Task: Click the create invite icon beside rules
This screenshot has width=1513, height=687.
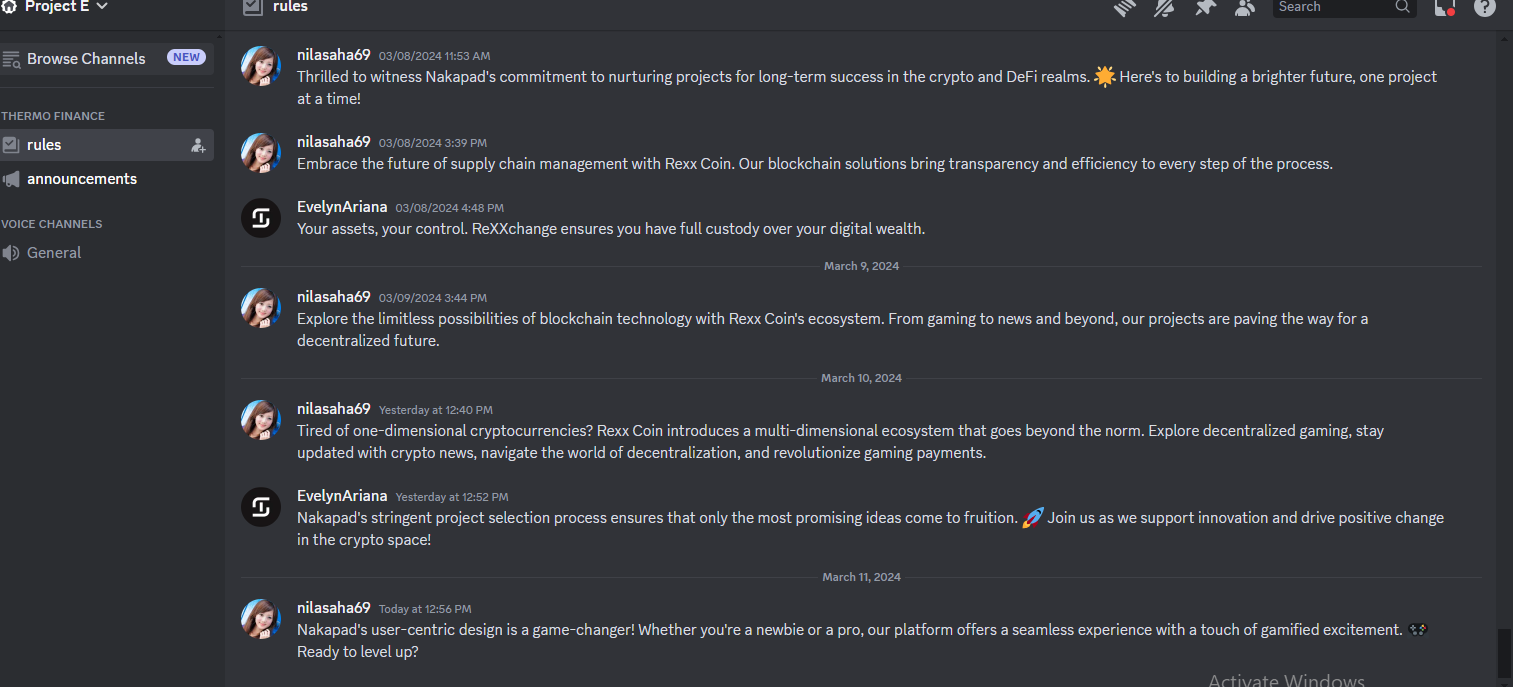Action: coord(198,145)
